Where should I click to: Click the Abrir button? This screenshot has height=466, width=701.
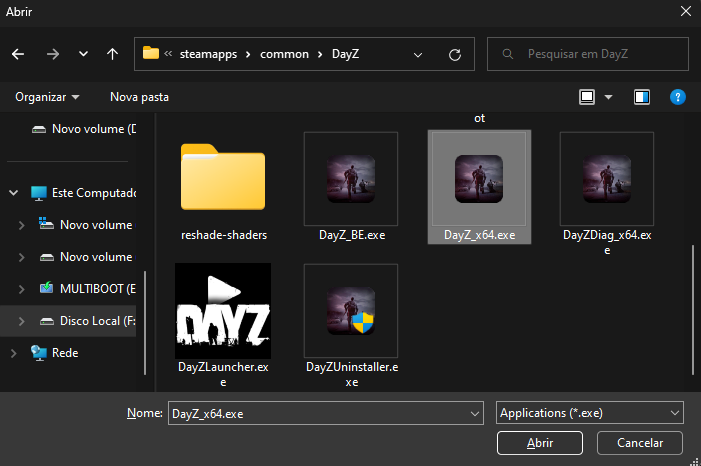[x=540, y=443]
